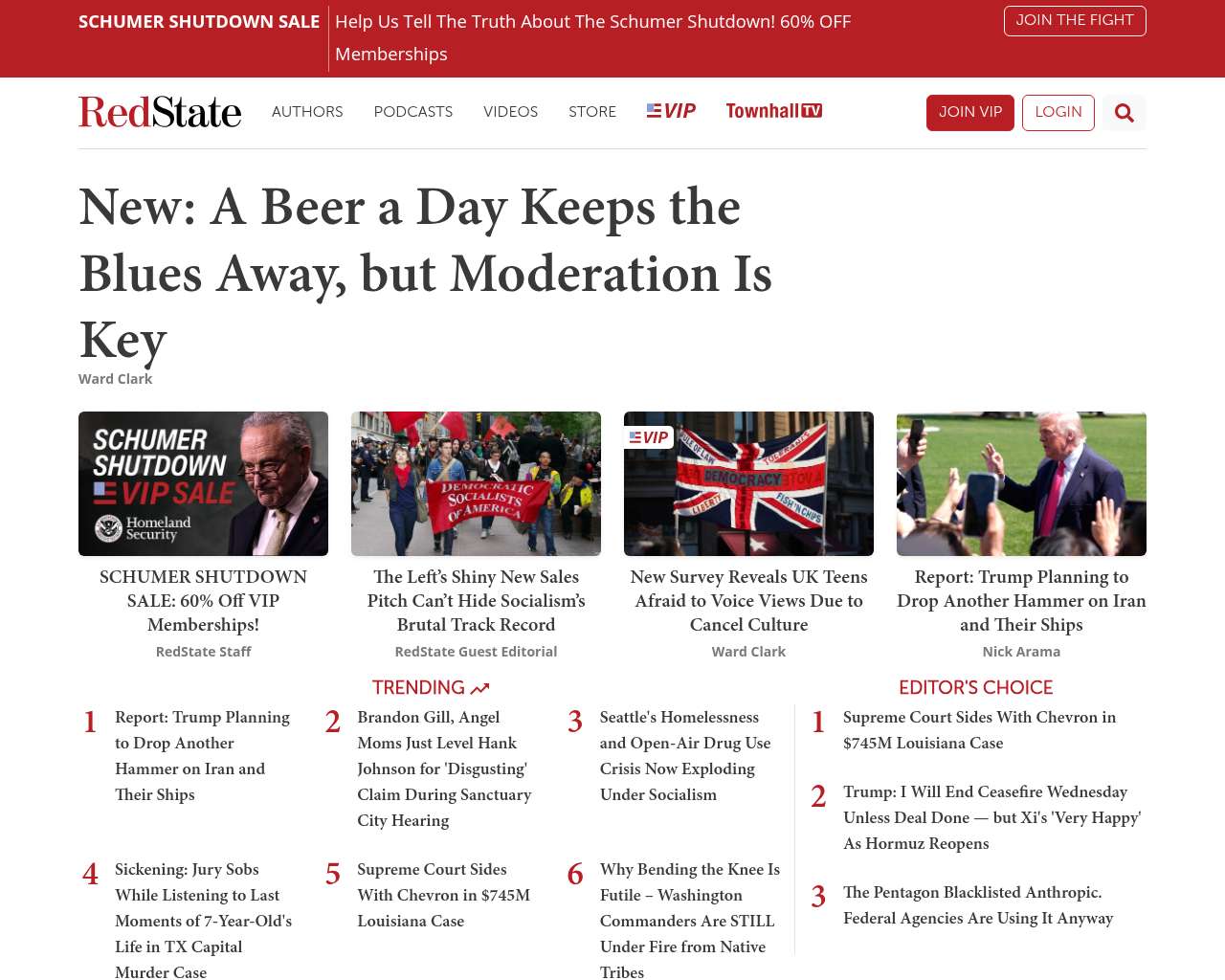Open trending story on Brandon Gill, Angel Moms
This screenshot has height=980, width=1225.
click(x=445, y=768)
